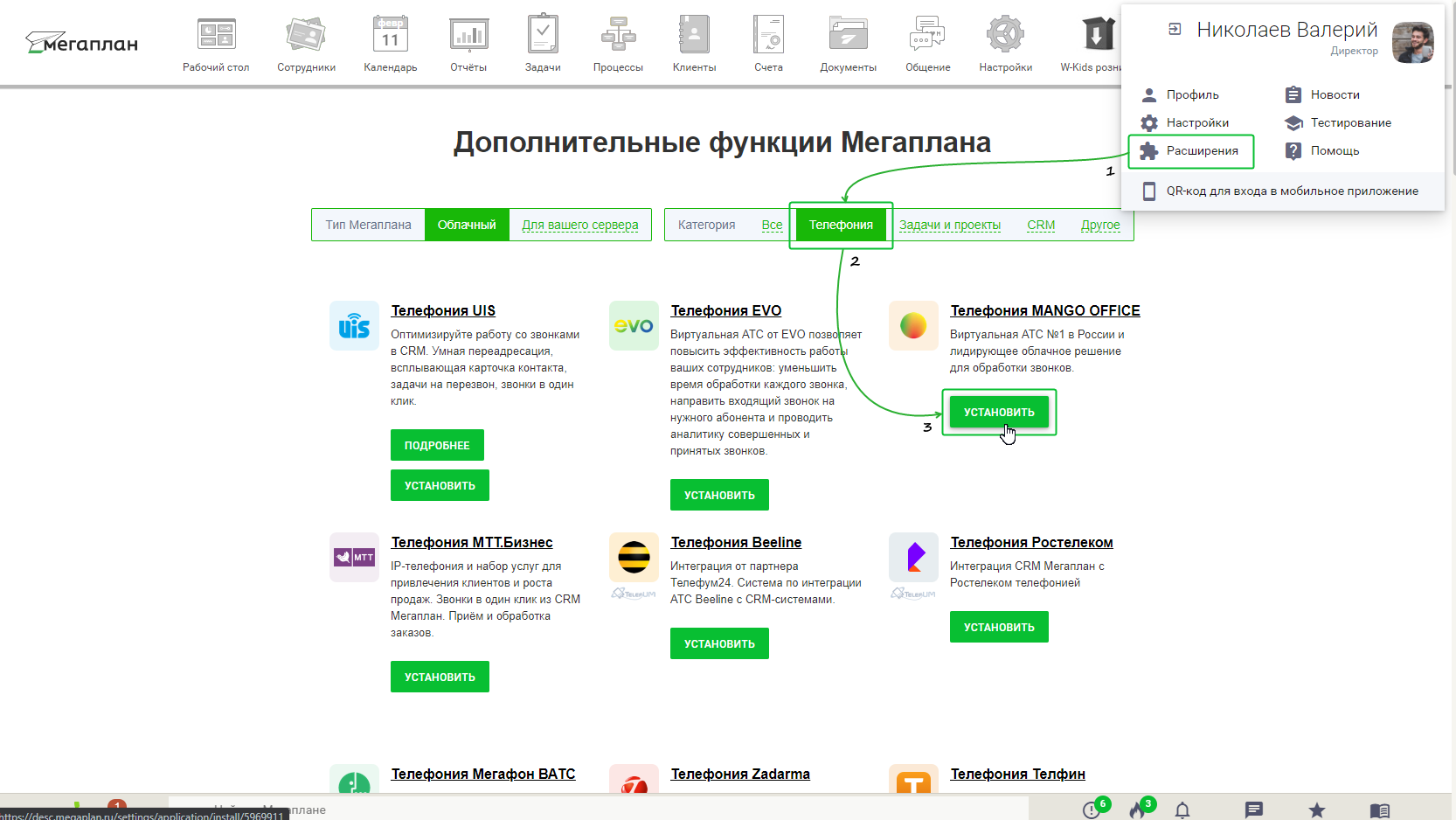
Task: Select the Облачный Megaplan type
Action: pyautogui.click(x=467, y=225)
